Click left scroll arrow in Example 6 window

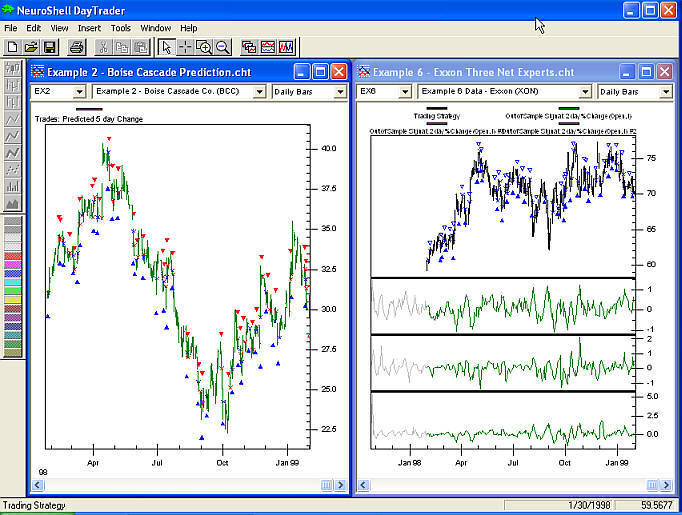[364, 485]
